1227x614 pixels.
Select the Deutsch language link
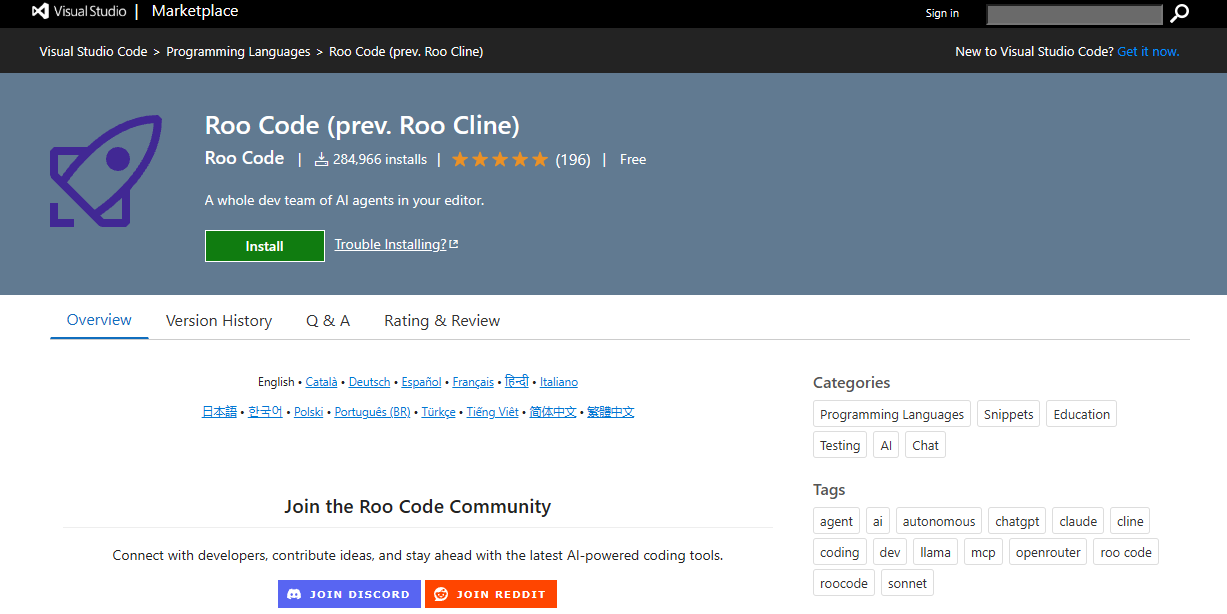coord(370,382)
